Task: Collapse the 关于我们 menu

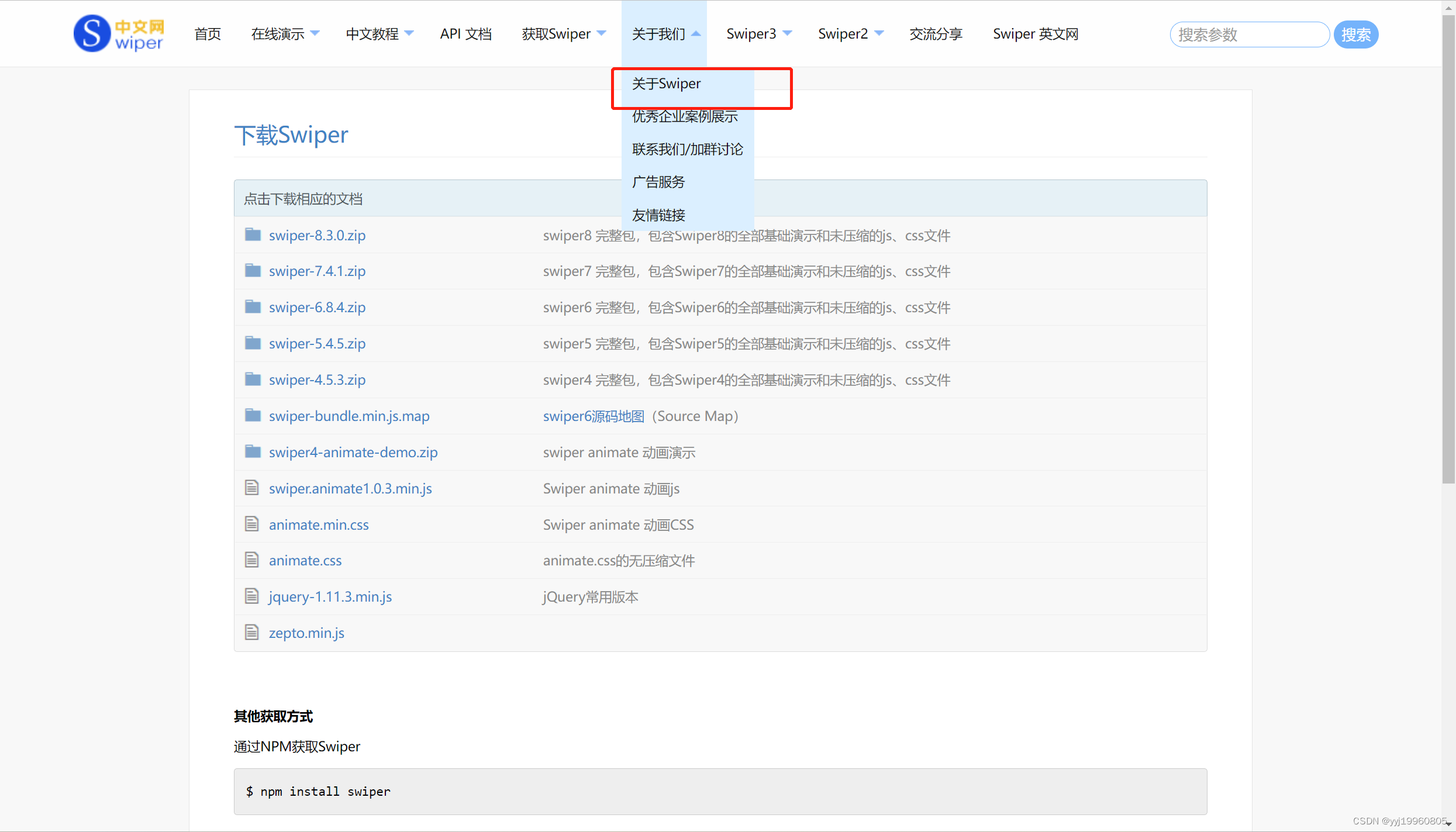Action: click(x=664, y=33)
